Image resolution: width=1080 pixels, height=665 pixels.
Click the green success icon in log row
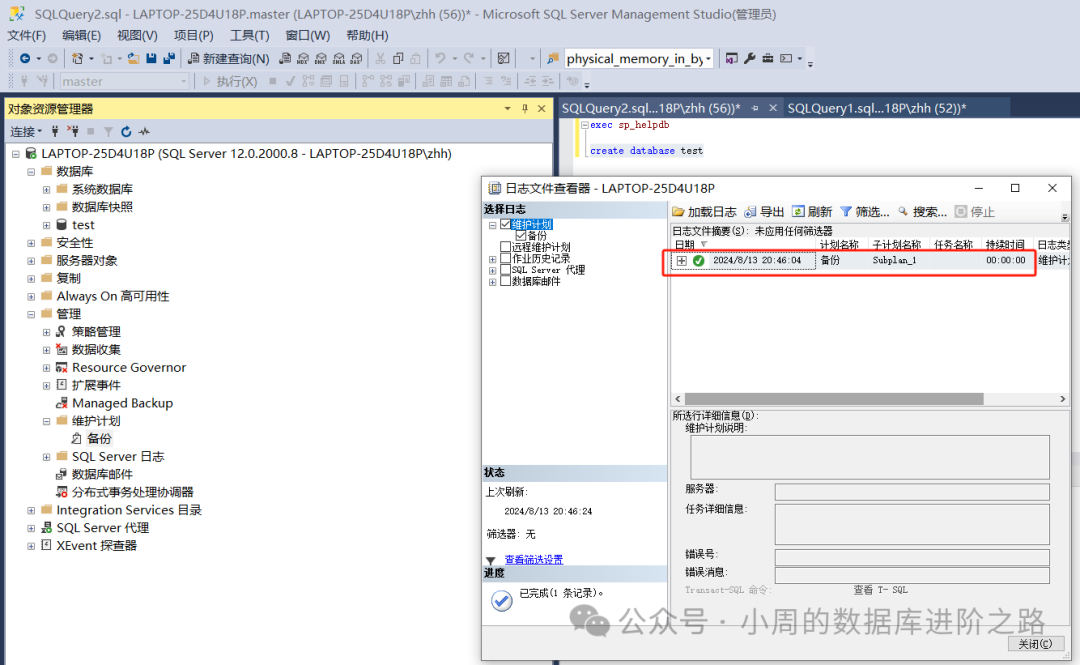pyautogui.click(x=698, y=260)
